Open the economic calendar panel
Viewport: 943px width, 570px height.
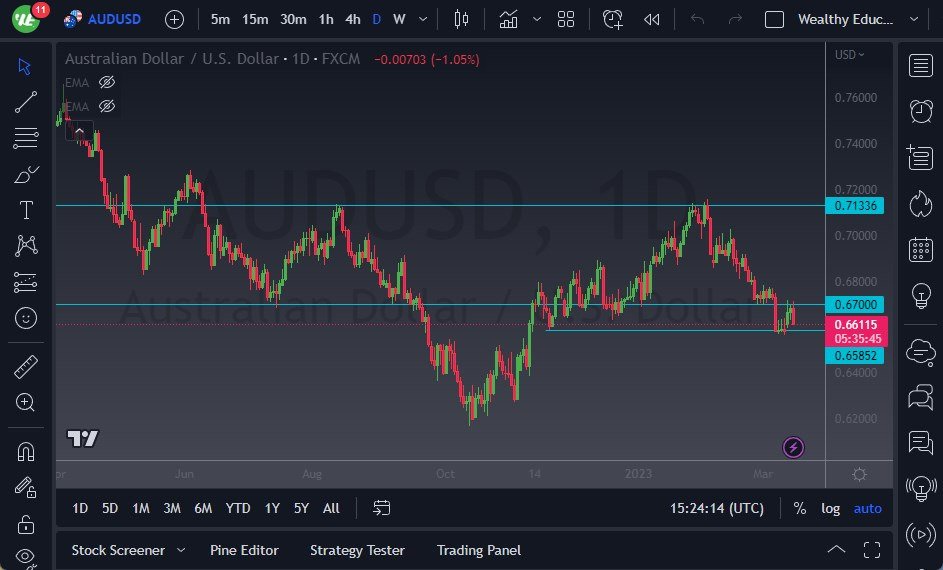click(x=921, y=250)
